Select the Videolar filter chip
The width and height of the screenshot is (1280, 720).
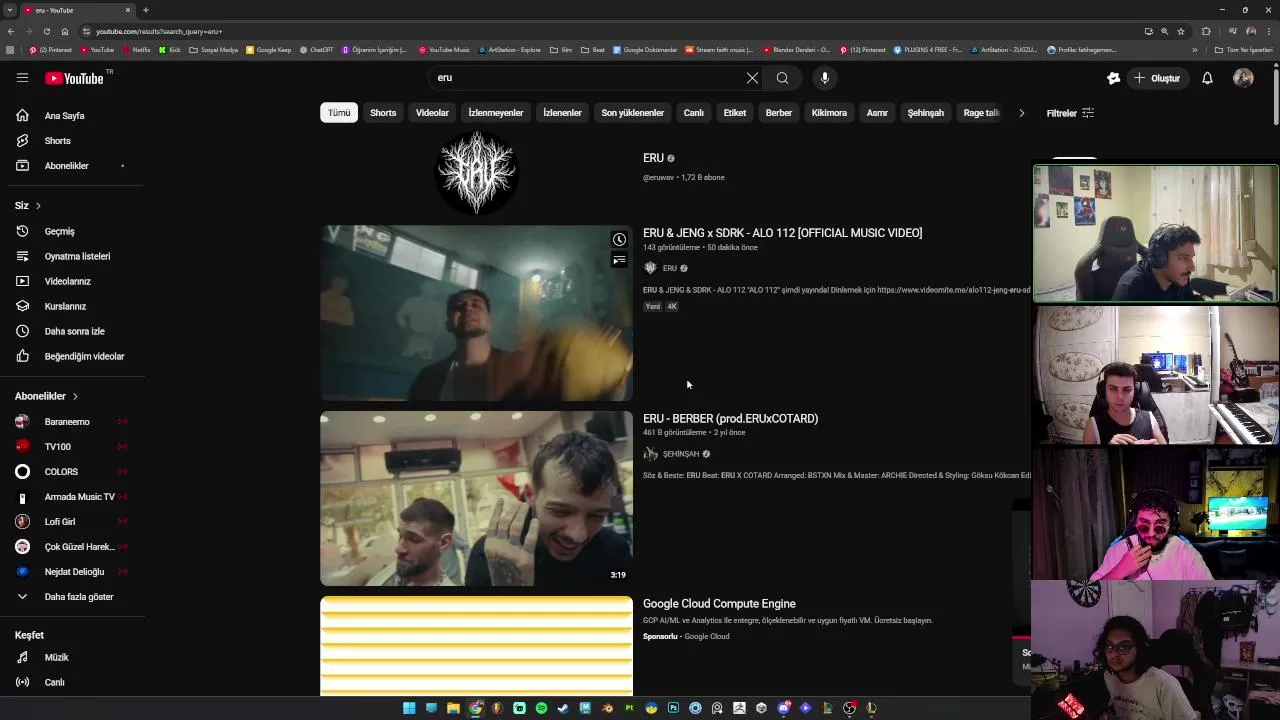coord(432,113)
